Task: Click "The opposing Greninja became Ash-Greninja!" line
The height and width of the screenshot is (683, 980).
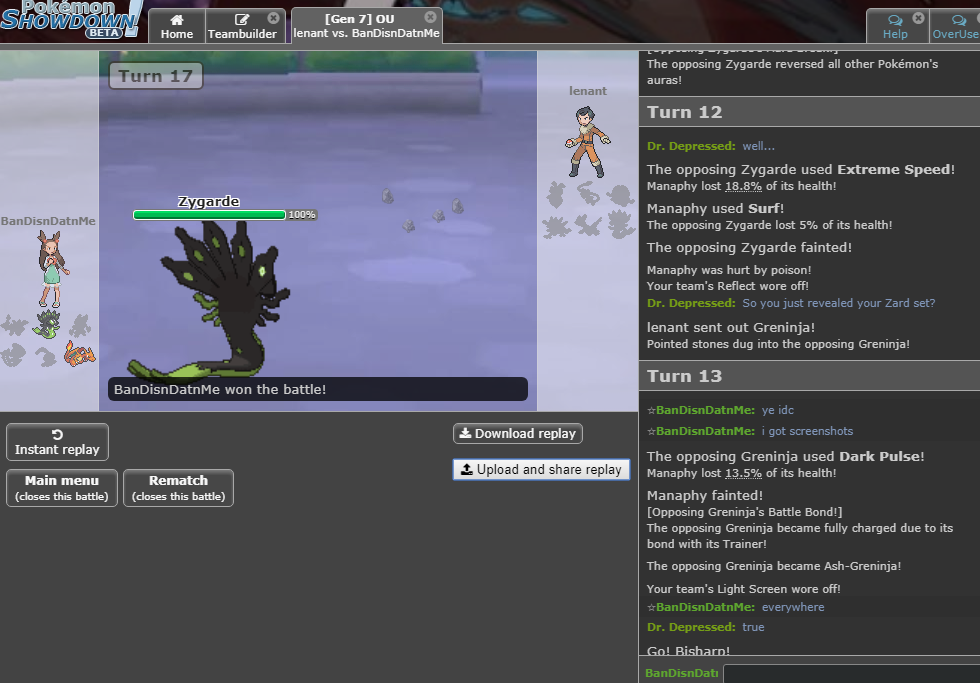Action: [x=774, y=566]
